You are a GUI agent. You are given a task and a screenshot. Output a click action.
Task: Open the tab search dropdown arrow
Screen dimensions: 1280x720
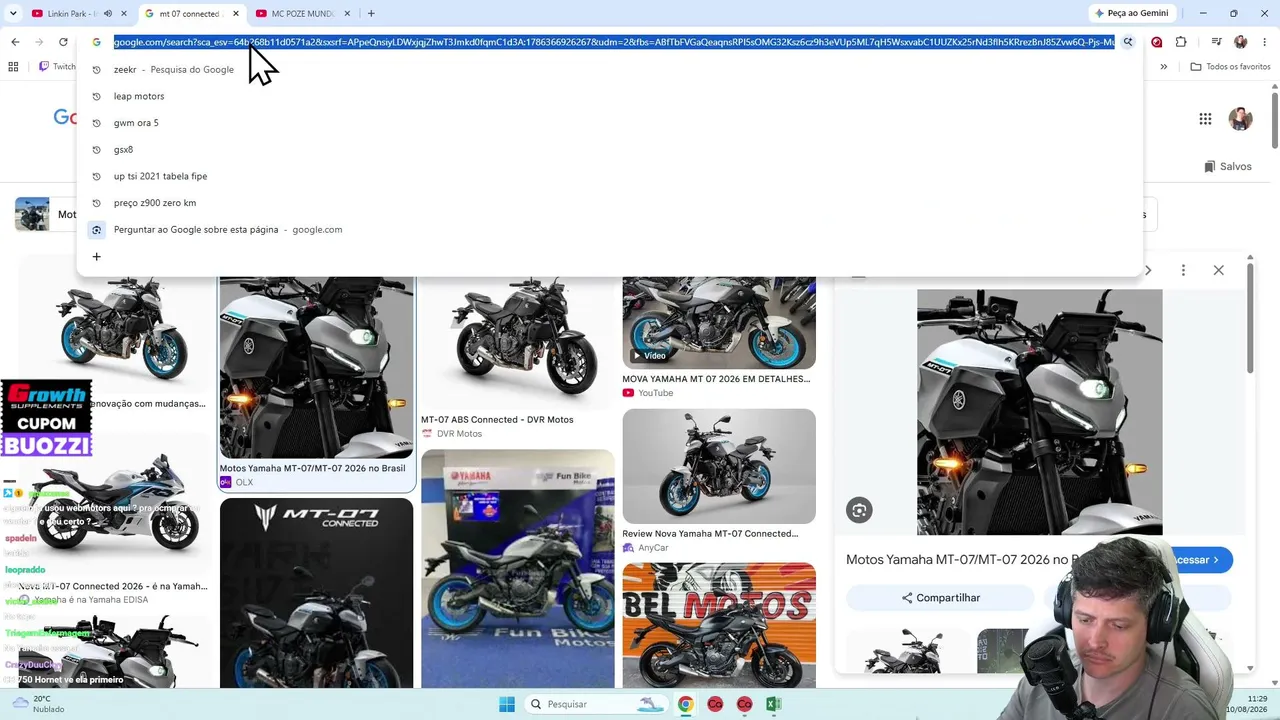(13, 13)
